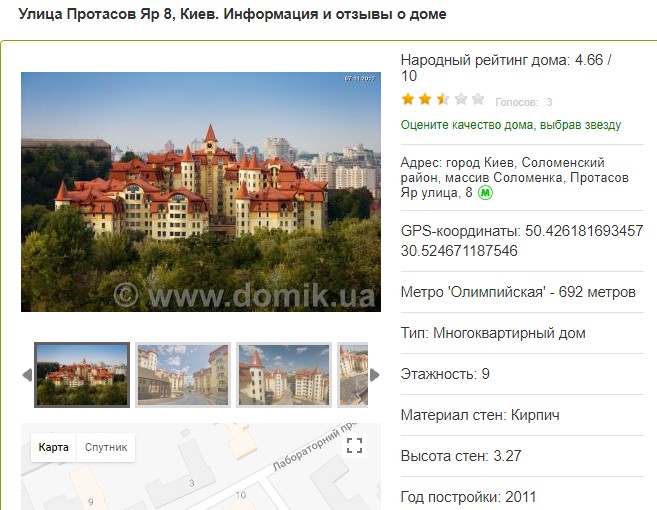The width and height of the screenshot is (657, 510).
Task: Rate the house with second star
Action: coord(425,99)
